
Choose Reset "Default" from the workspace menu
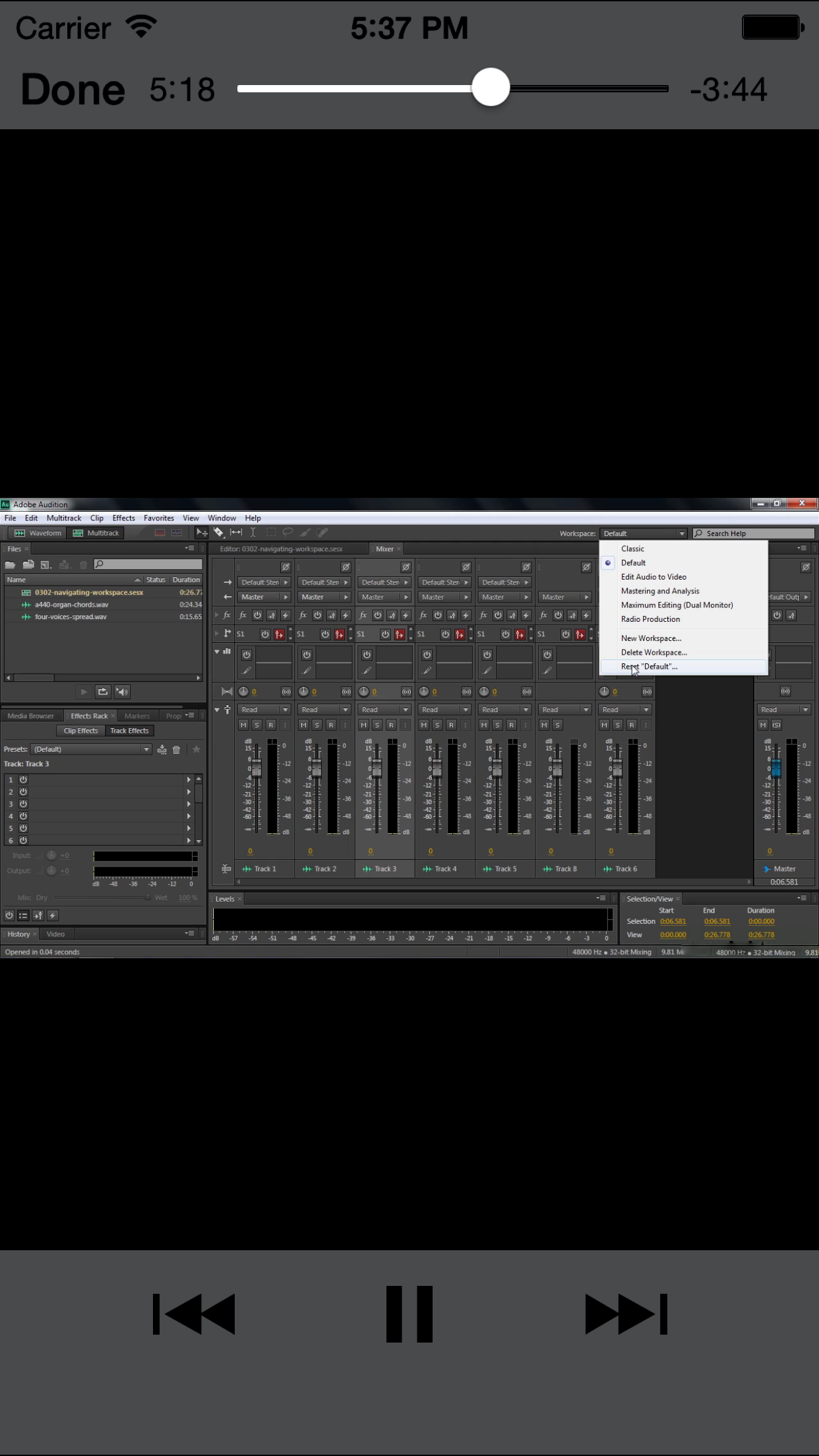tap(649, 667)
